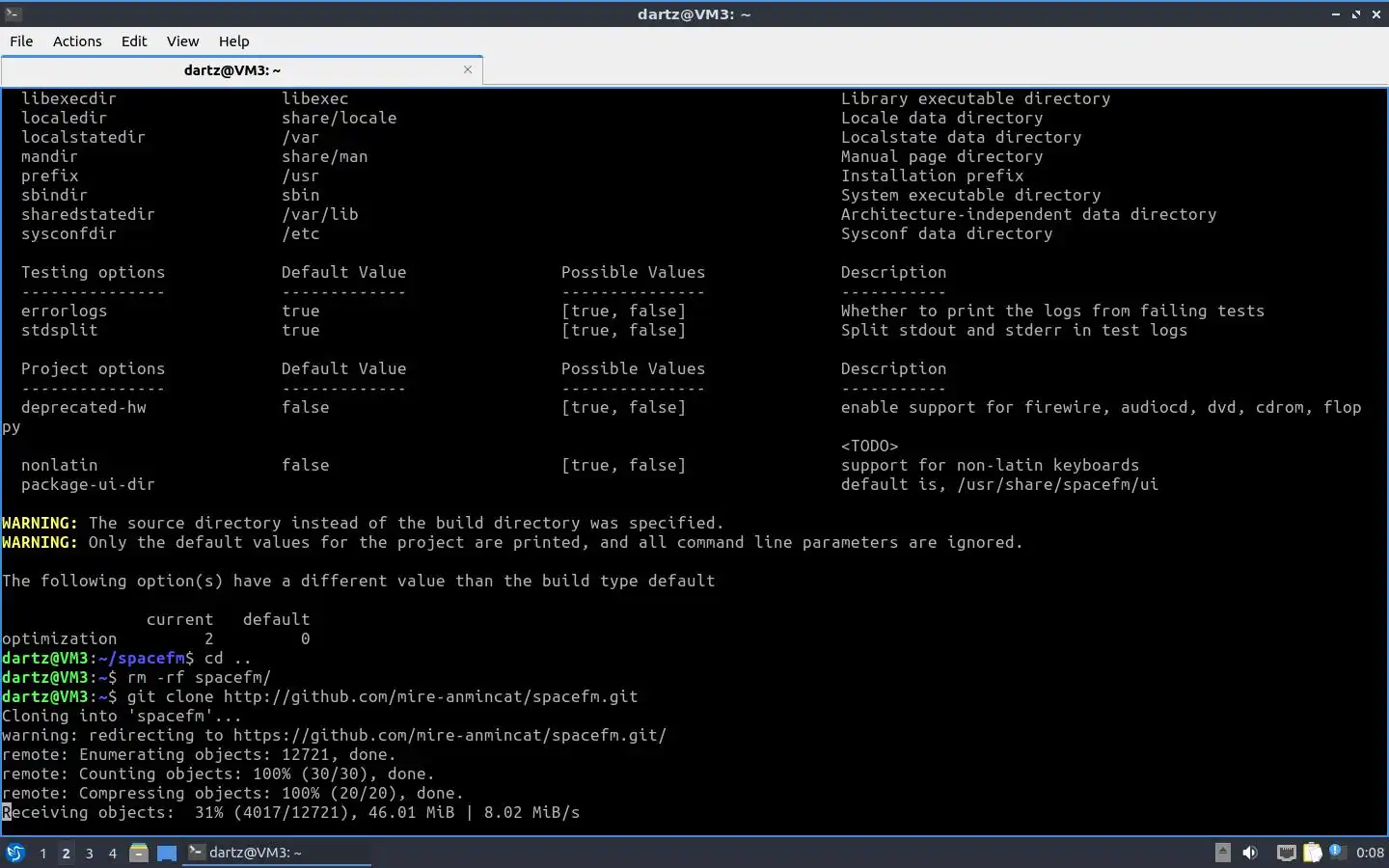
Task: Click the 'Receiving objects: 31%' progress line
Action: 290,812
